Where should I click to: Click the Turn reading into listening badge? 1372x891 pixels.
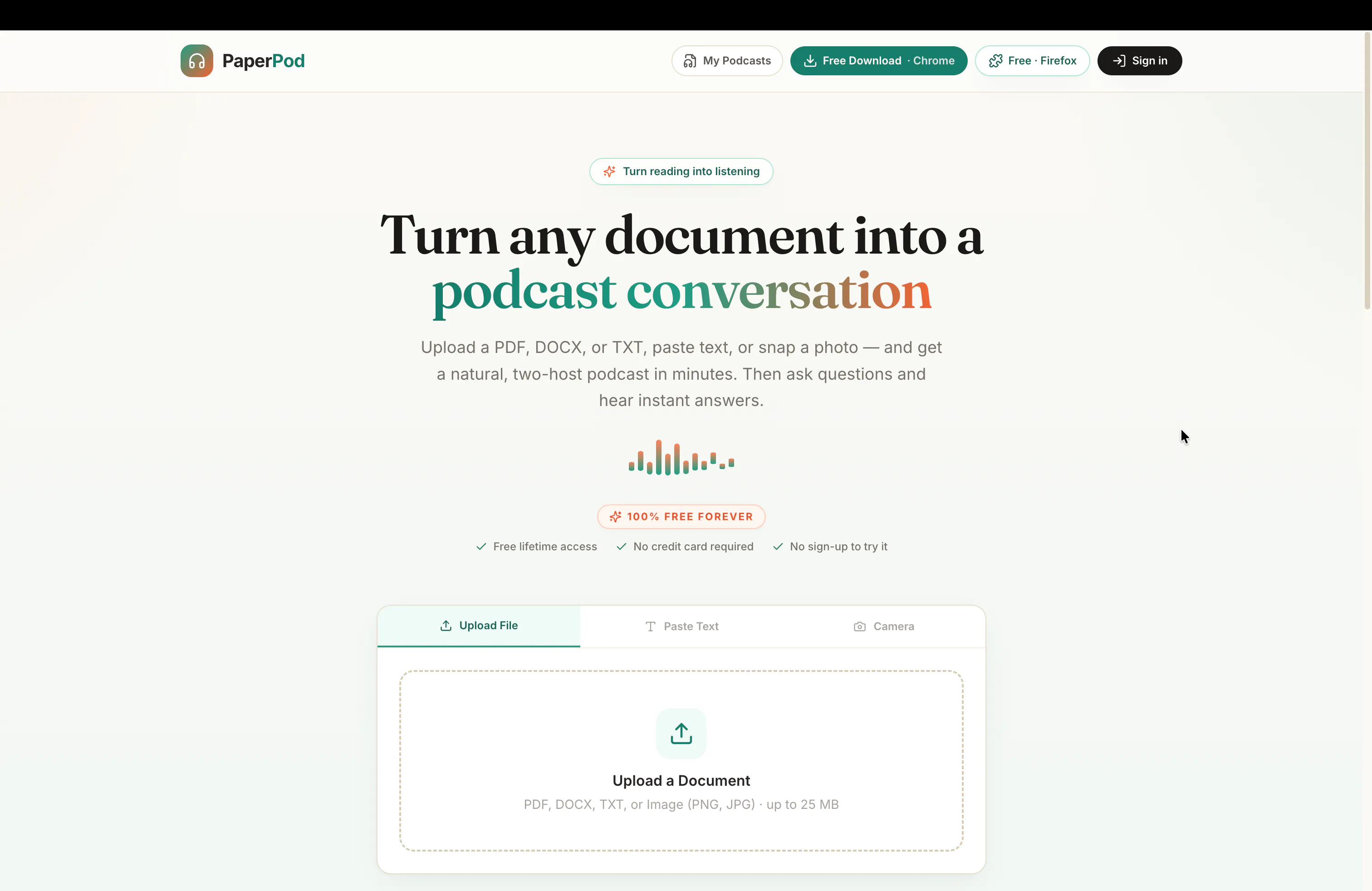(681, 171)
